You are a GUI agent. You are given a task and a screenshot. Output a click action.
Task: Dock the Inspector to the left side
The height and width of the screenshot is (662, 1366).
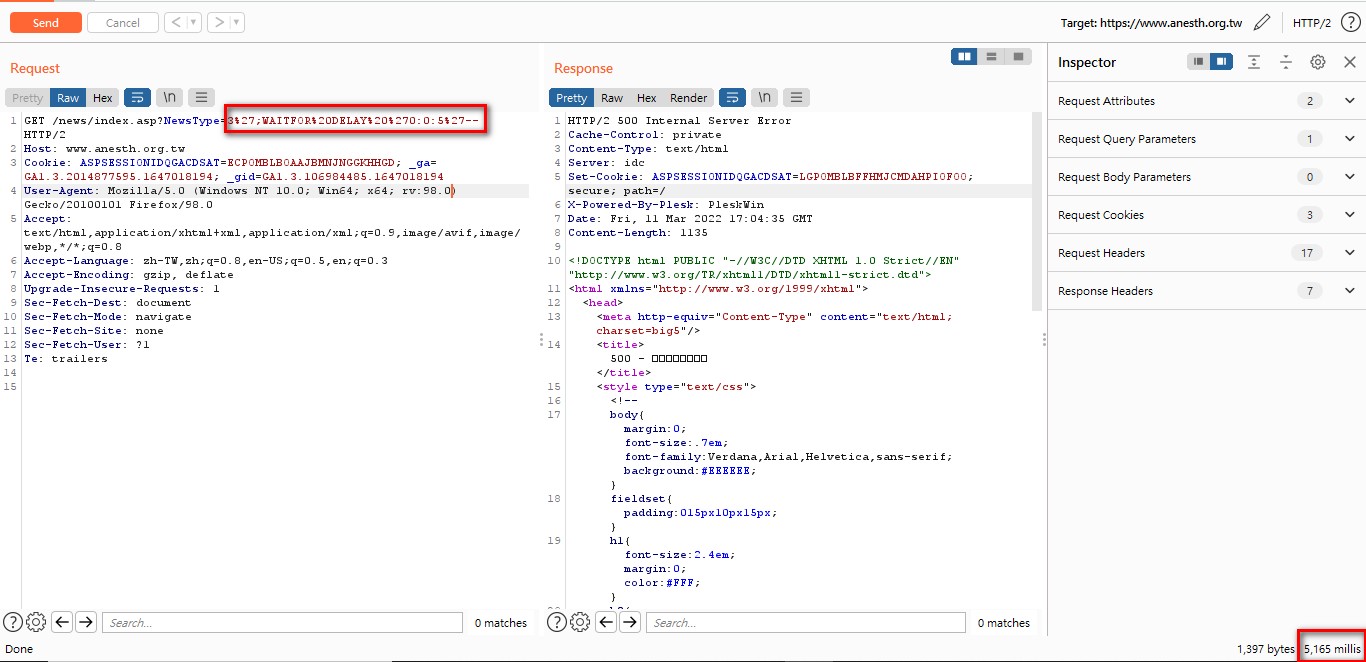coord(1198,62)
